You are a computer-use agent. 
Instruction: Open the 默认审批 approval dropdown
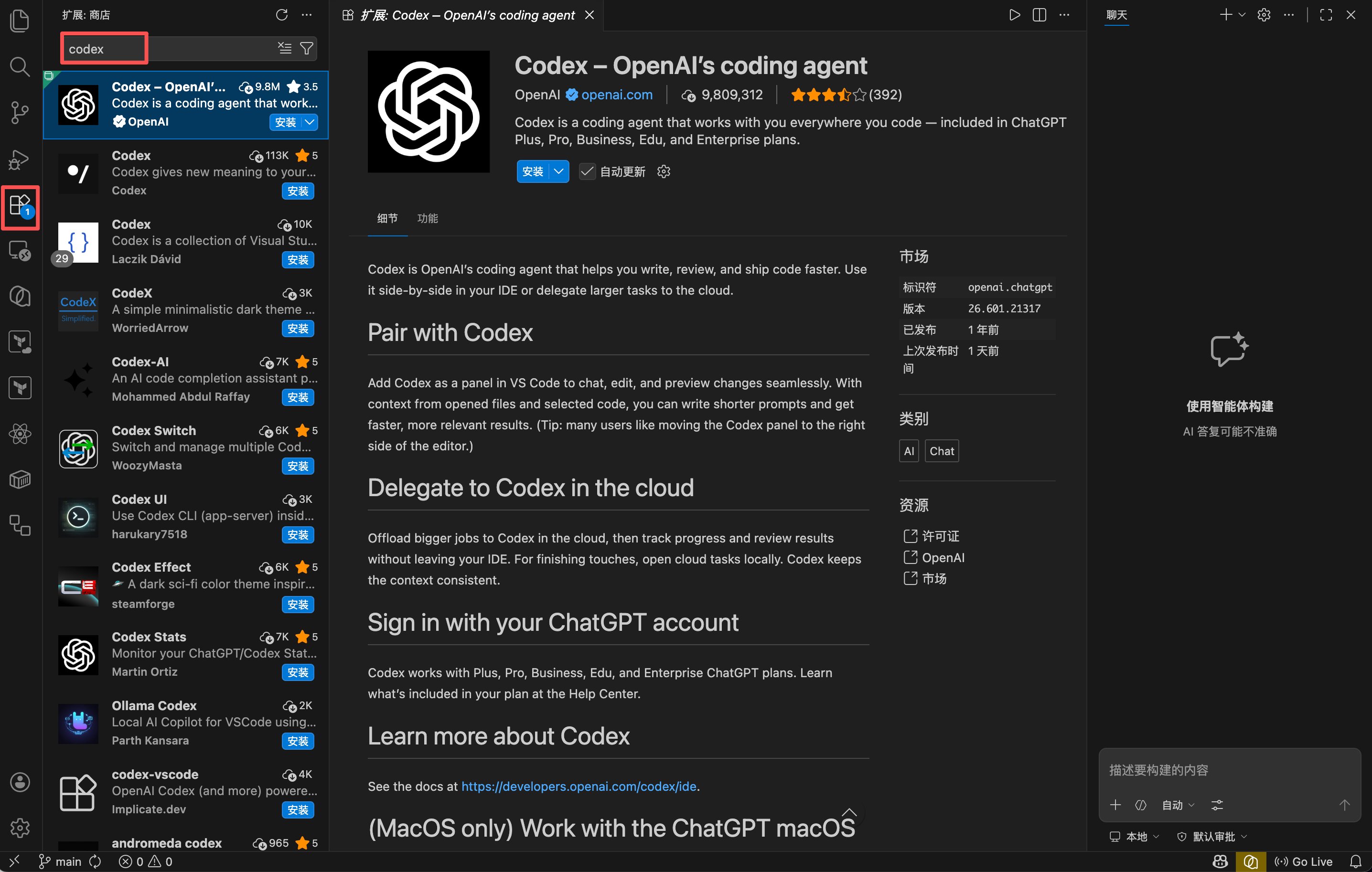coord(1212,836)
